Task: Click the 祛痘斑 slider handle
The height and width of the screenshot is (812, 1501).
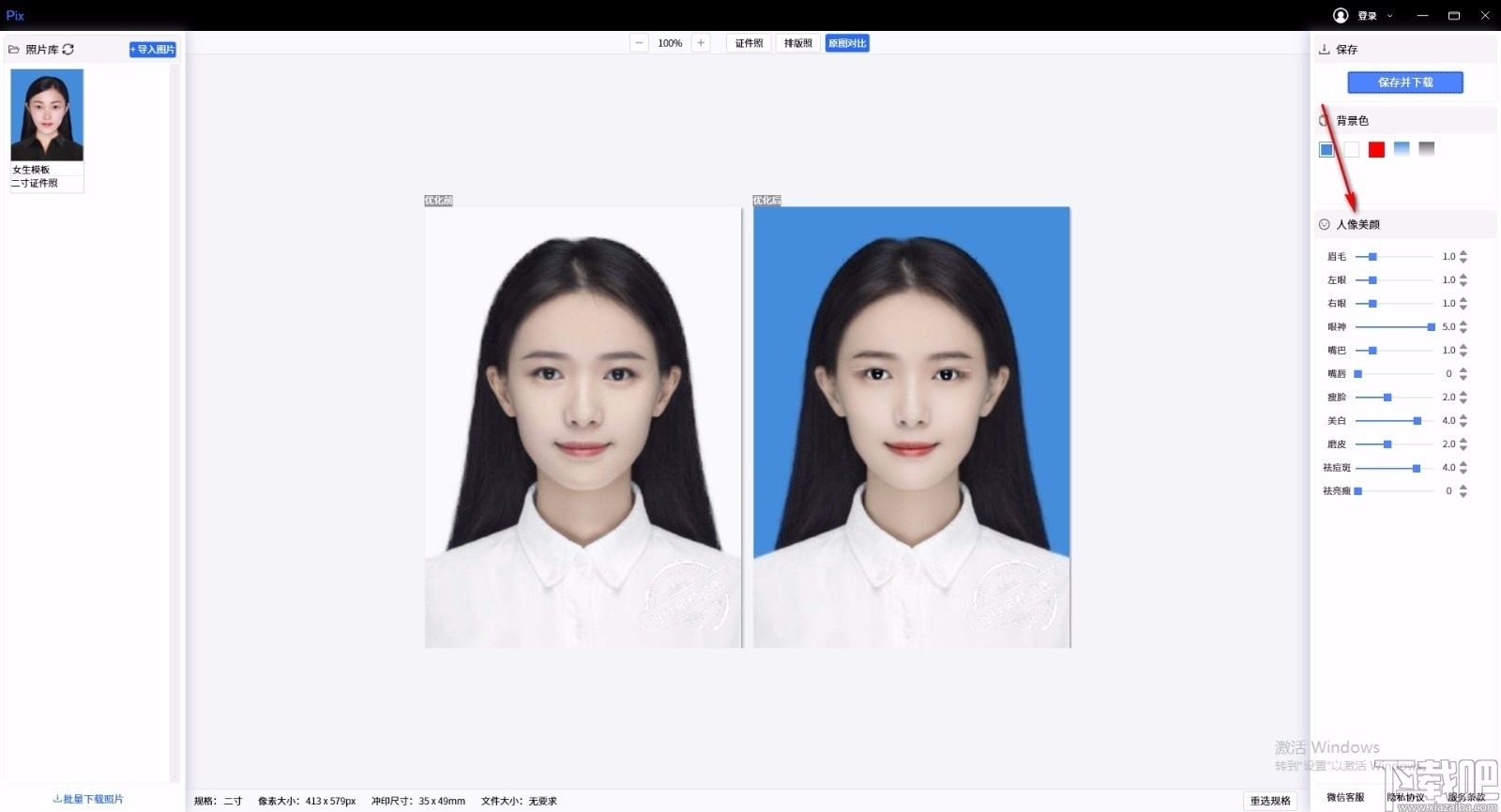Action: (x=1417, y=468)
